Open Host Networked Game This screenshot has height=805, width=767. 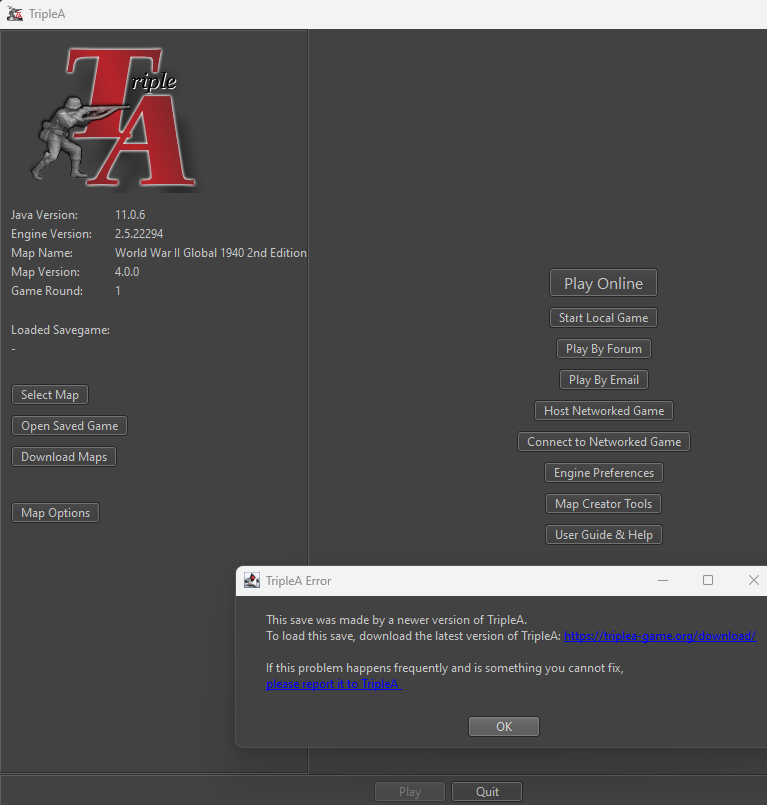604,411
